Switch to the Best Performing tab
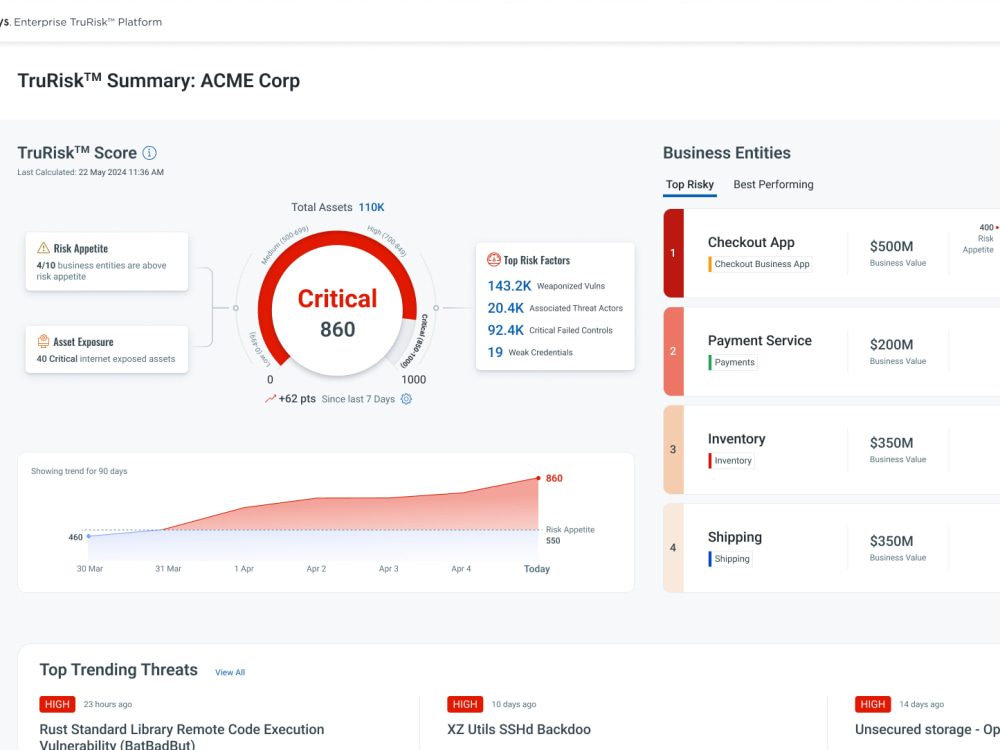This screenshot has width=1000, height=750. point(773,184)
